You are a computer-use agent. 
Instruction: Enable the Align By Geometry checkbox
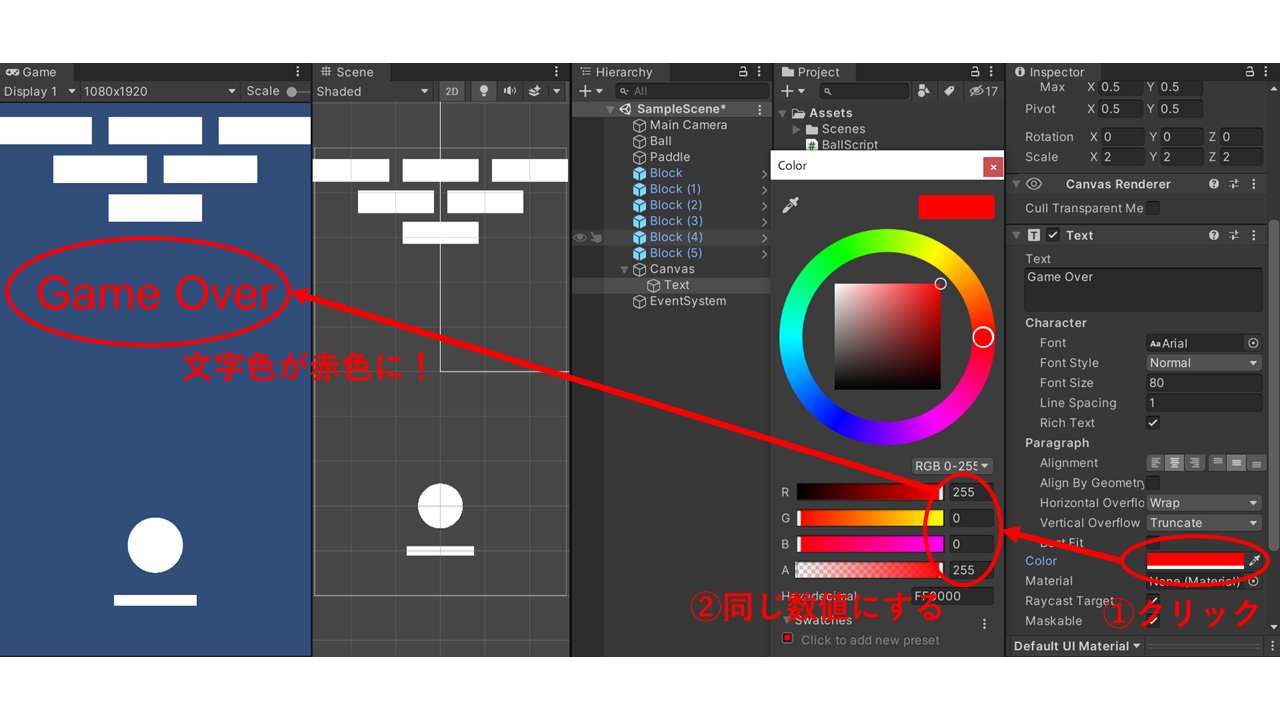pyautogui.click(x=1153, y=483)
